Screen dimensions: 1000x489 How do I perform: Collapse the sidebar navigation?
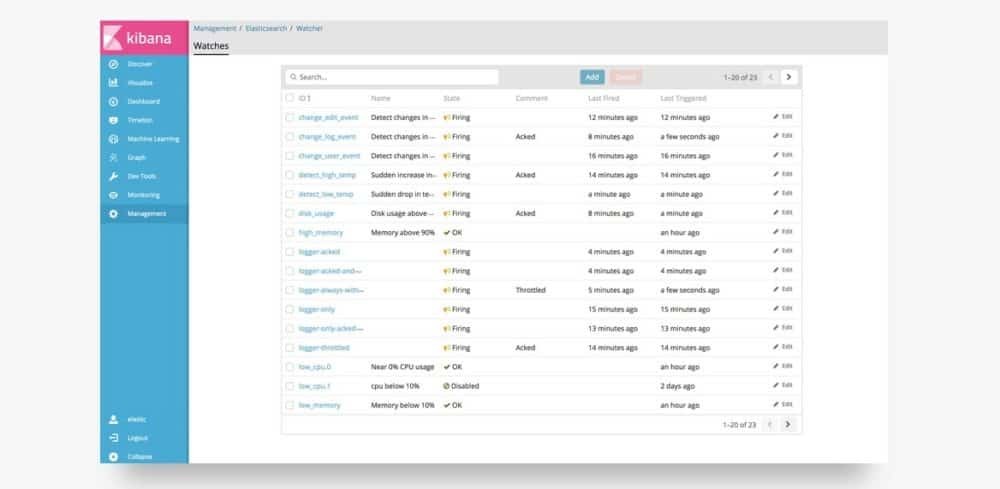(x=140, y=457)
